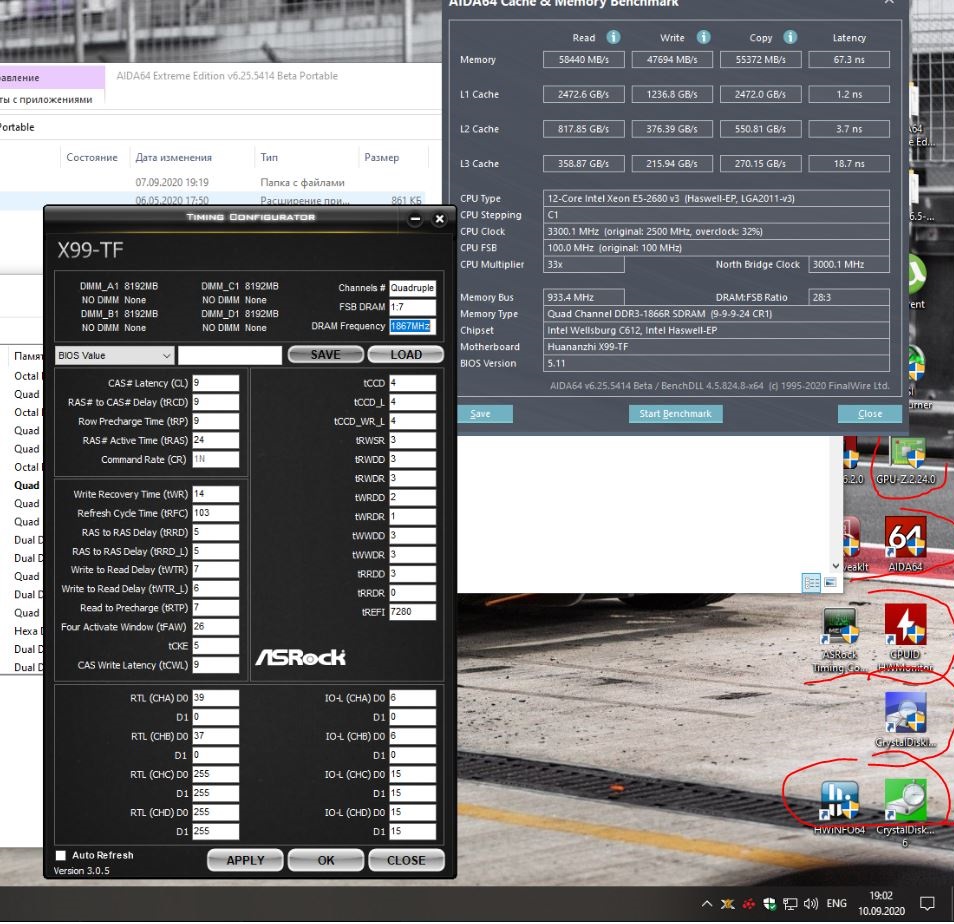Click the Memory Latency value 67.3 ns
The image size is (954, 924).
pyautogui.click(x=849, y=60)
